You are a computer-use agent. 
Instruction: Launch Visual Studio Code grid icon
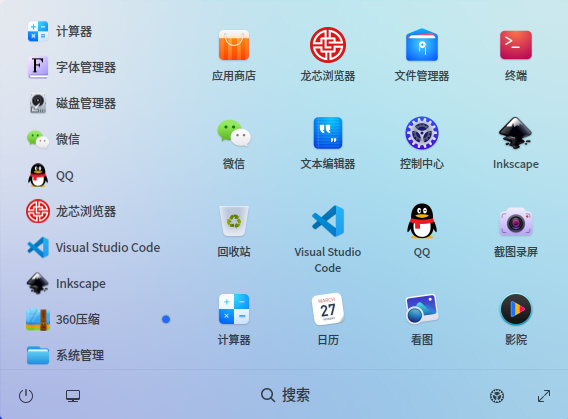327,221
